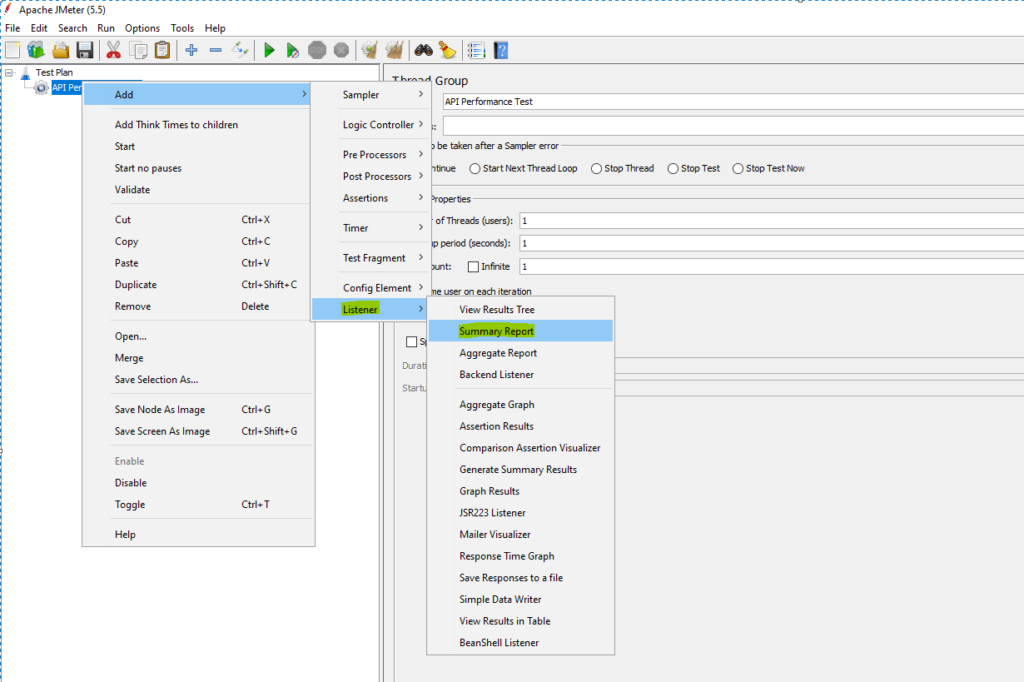Expand the Sampler submenu

click(370, 95)
